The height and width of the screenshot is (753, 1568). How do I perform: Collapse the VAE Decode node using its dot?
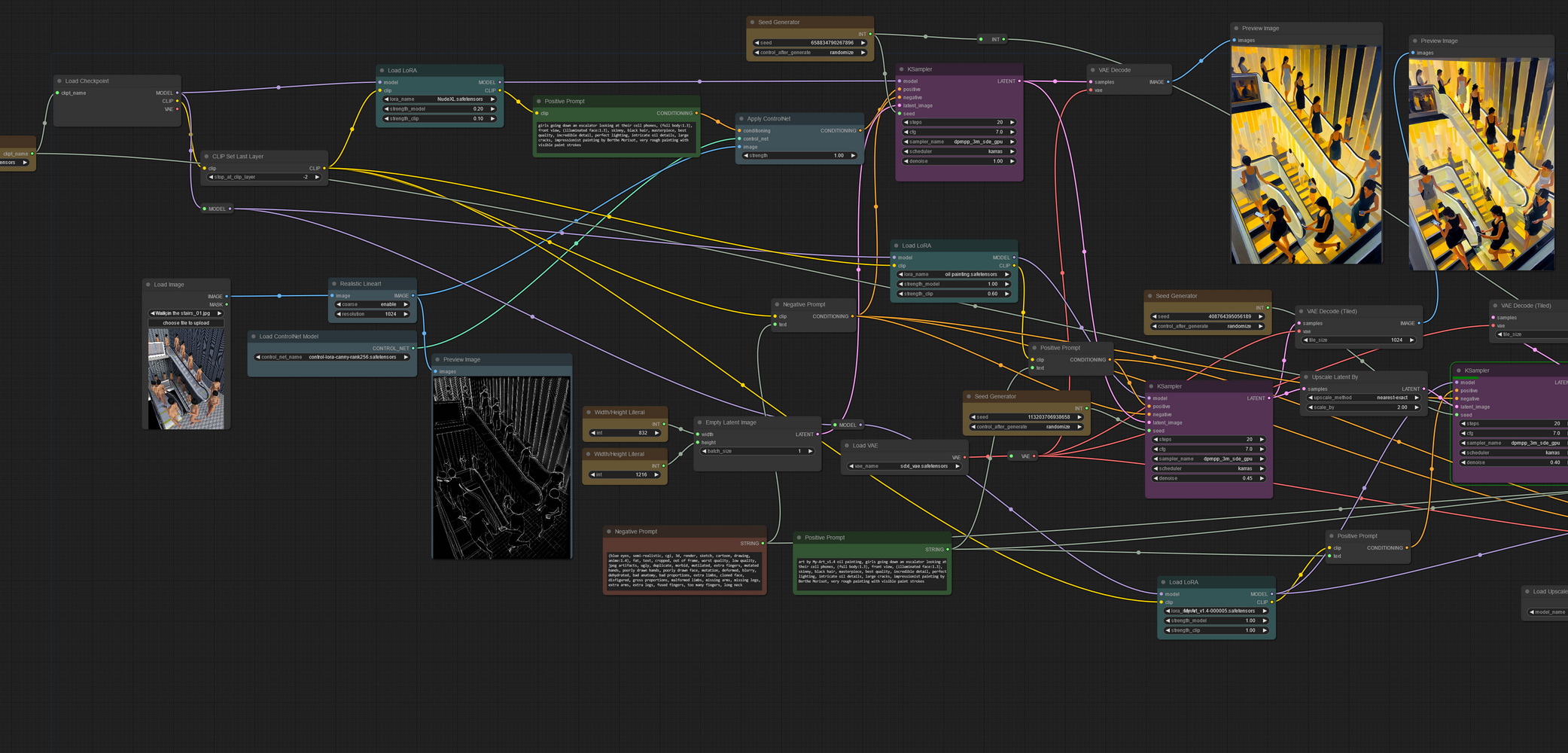tap(1093, 70)
